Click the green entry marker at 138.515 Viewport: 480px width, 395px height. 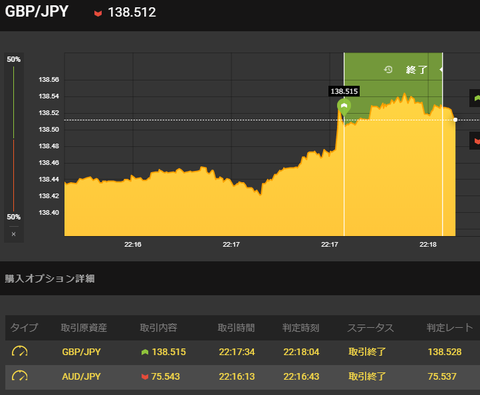click(x=344, y=107)
